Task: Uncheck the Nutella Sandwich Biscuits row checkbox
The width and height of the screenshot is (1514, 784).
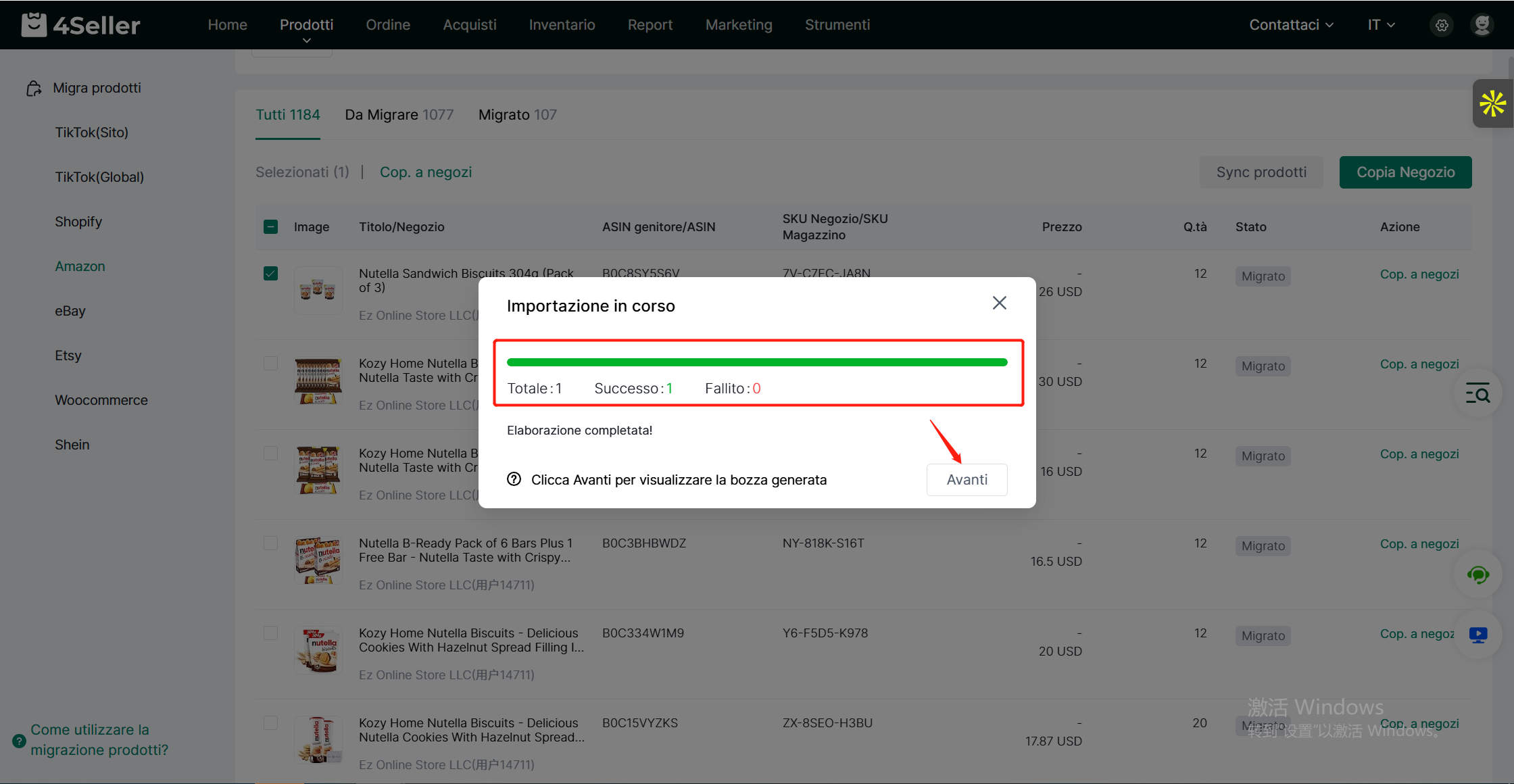Action: (270, 273)
